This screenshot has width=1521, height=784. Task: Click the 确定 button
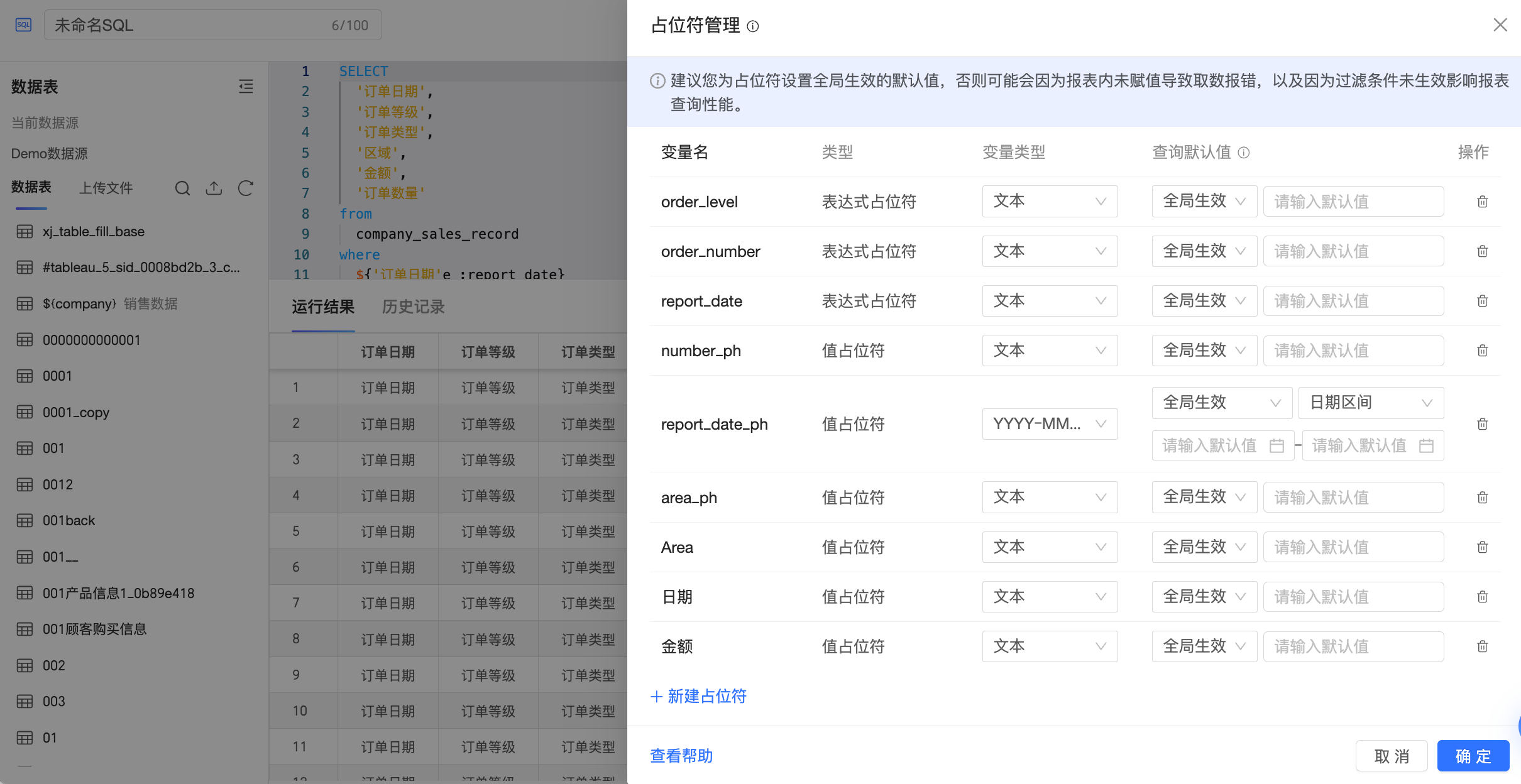point(1473,756)
